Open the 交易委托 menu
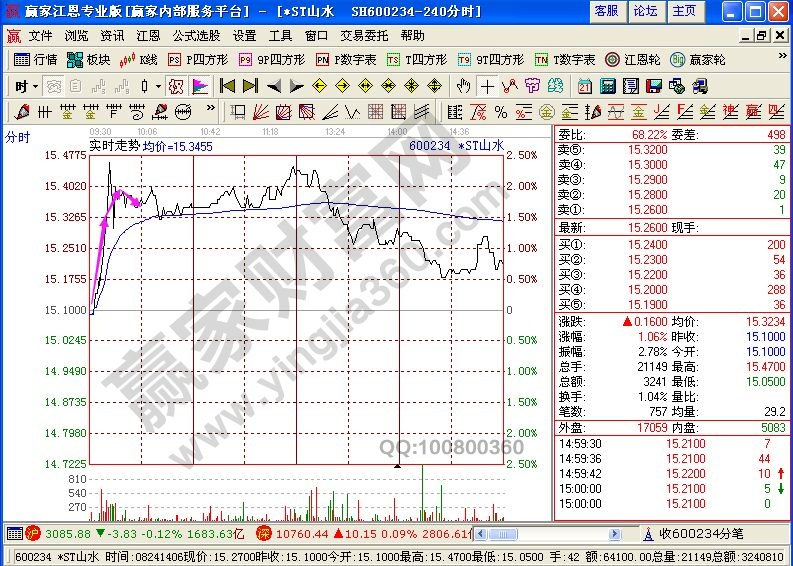 tap(364, 35)
